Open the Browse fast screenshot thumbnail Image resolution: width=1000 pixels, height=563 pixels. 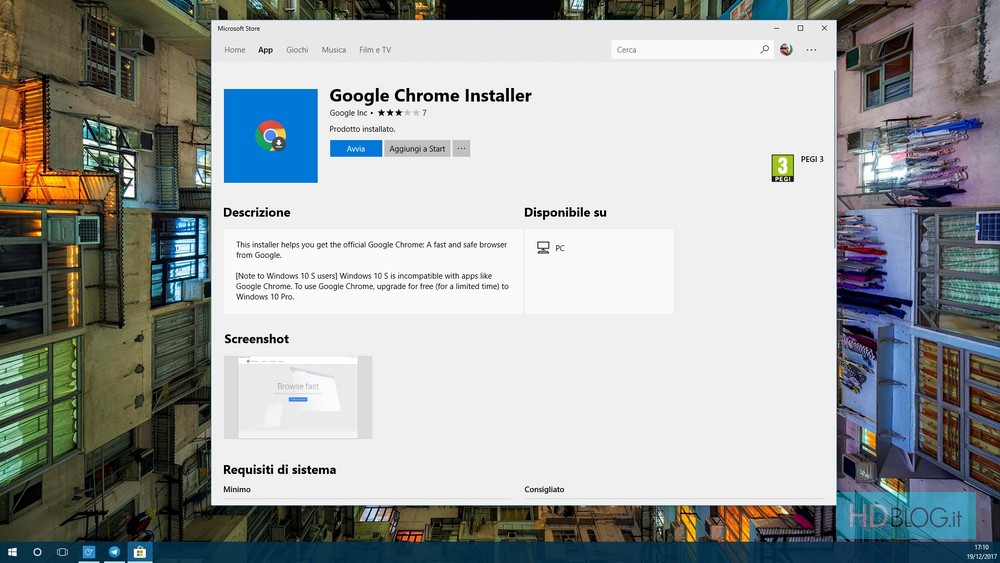point(298,397)
